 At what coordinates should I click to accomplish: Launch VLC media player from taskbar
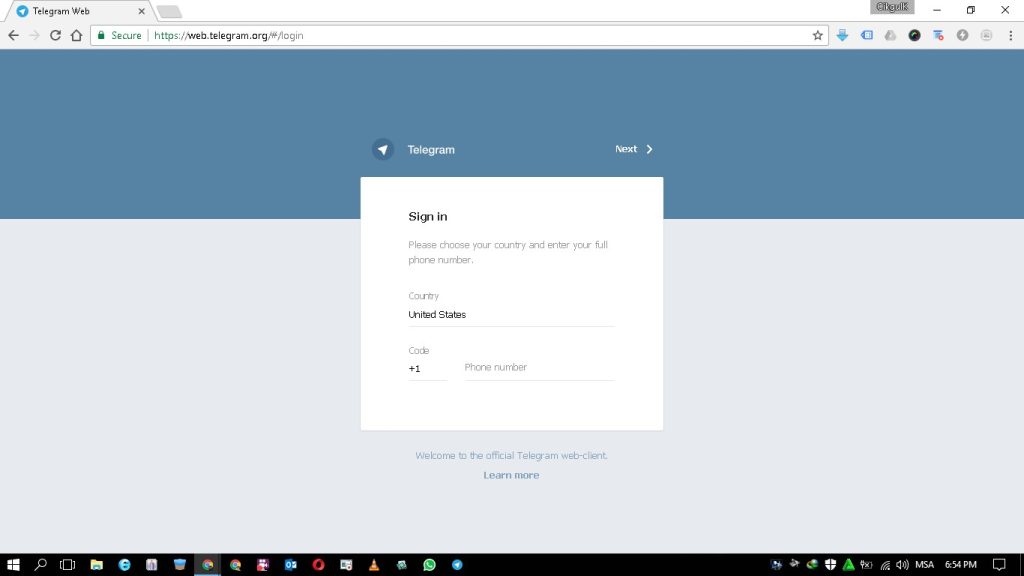click(x=374, y=565)
